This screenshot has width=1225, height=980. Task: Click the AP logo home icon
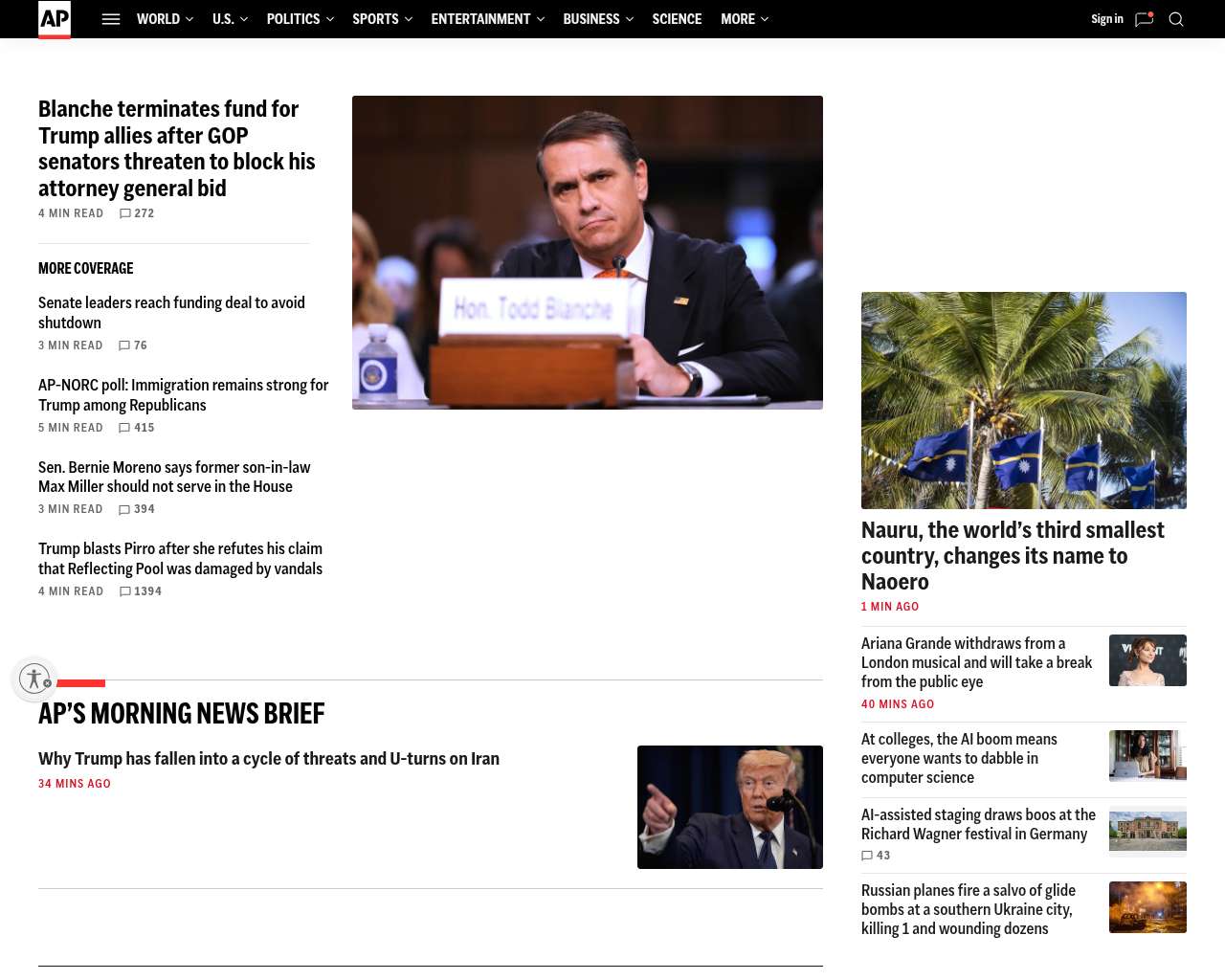pos(55,19)
